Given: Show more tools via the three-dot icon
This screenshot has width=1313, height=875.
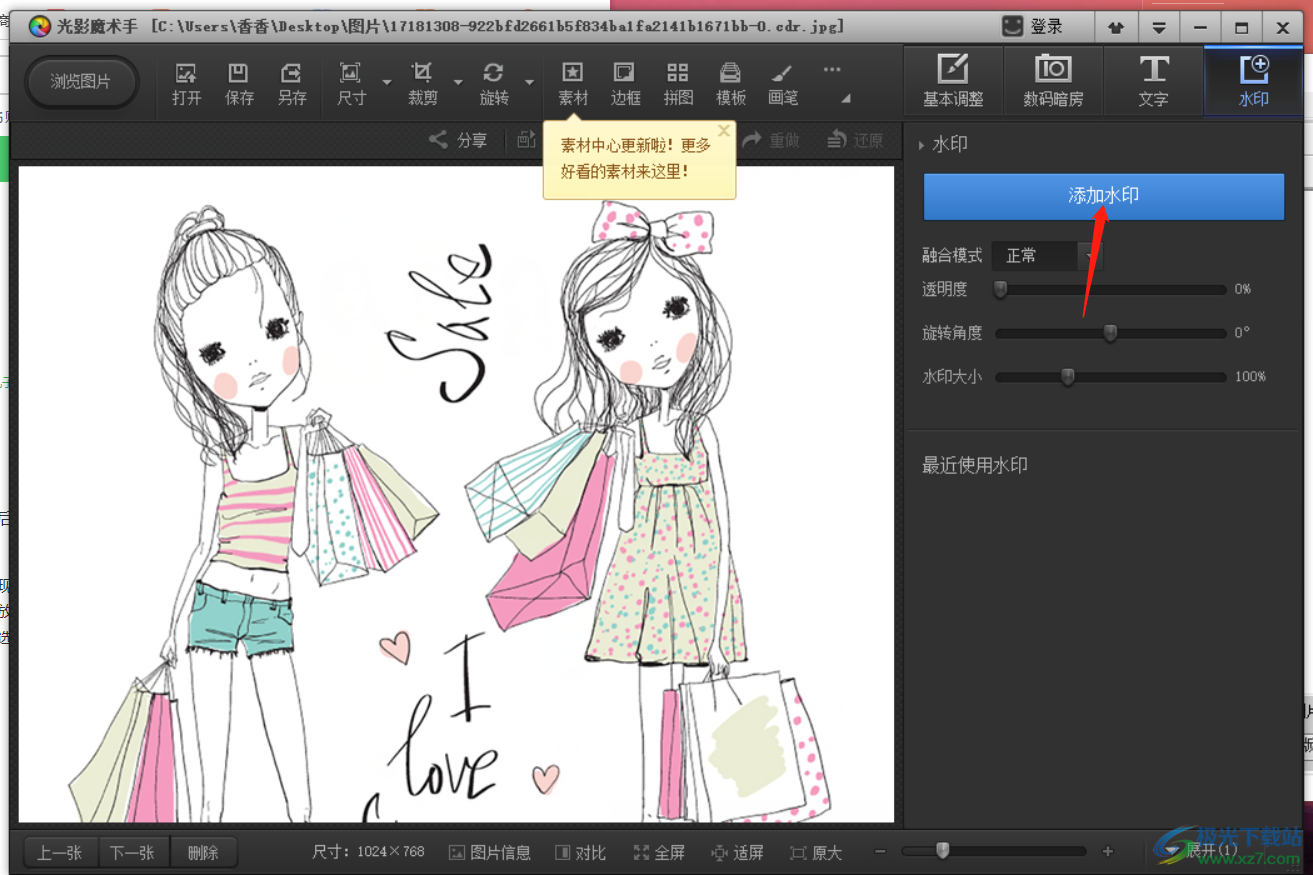Looking at the screenshot, I should coord(832,70).
